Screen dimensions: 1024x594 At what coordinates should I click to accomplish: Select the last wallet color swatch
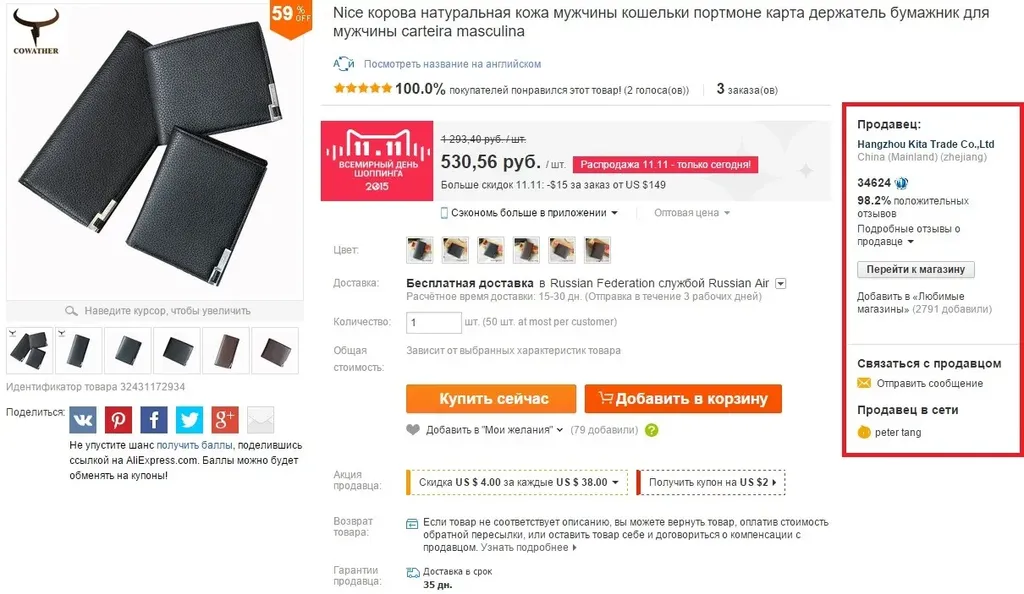[597, 250]
